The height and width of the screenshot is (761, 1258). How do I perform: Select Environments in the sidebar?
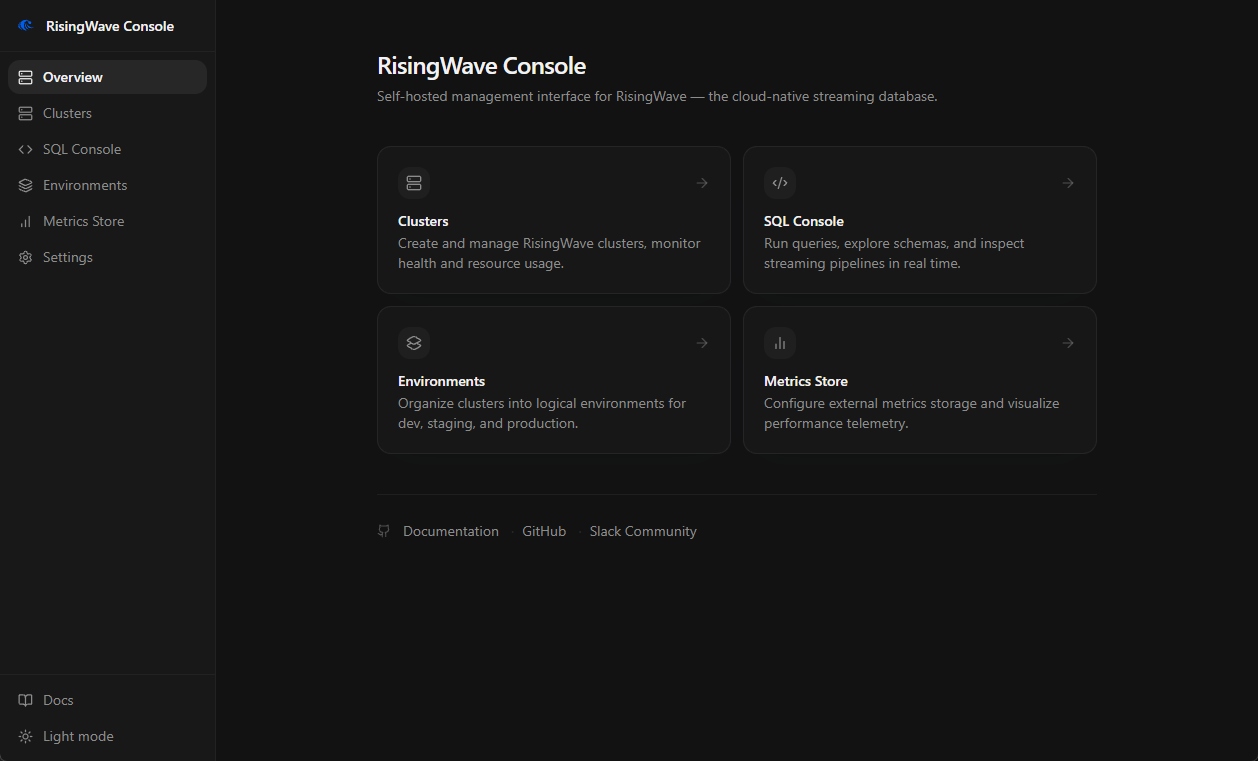pos(107,185)
